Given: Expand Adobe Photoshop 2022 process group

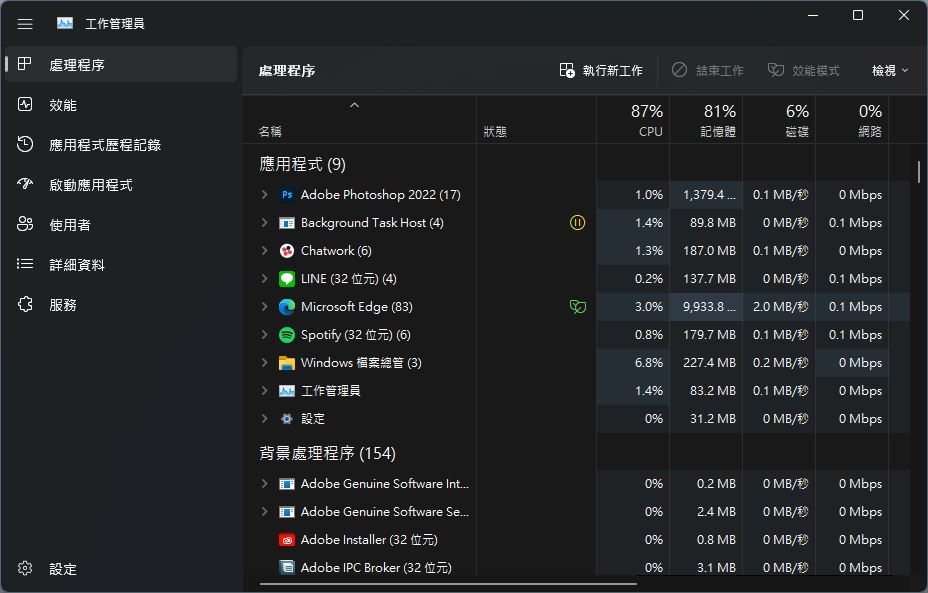Looking at the screenshot, I should (x=265, y=195).
